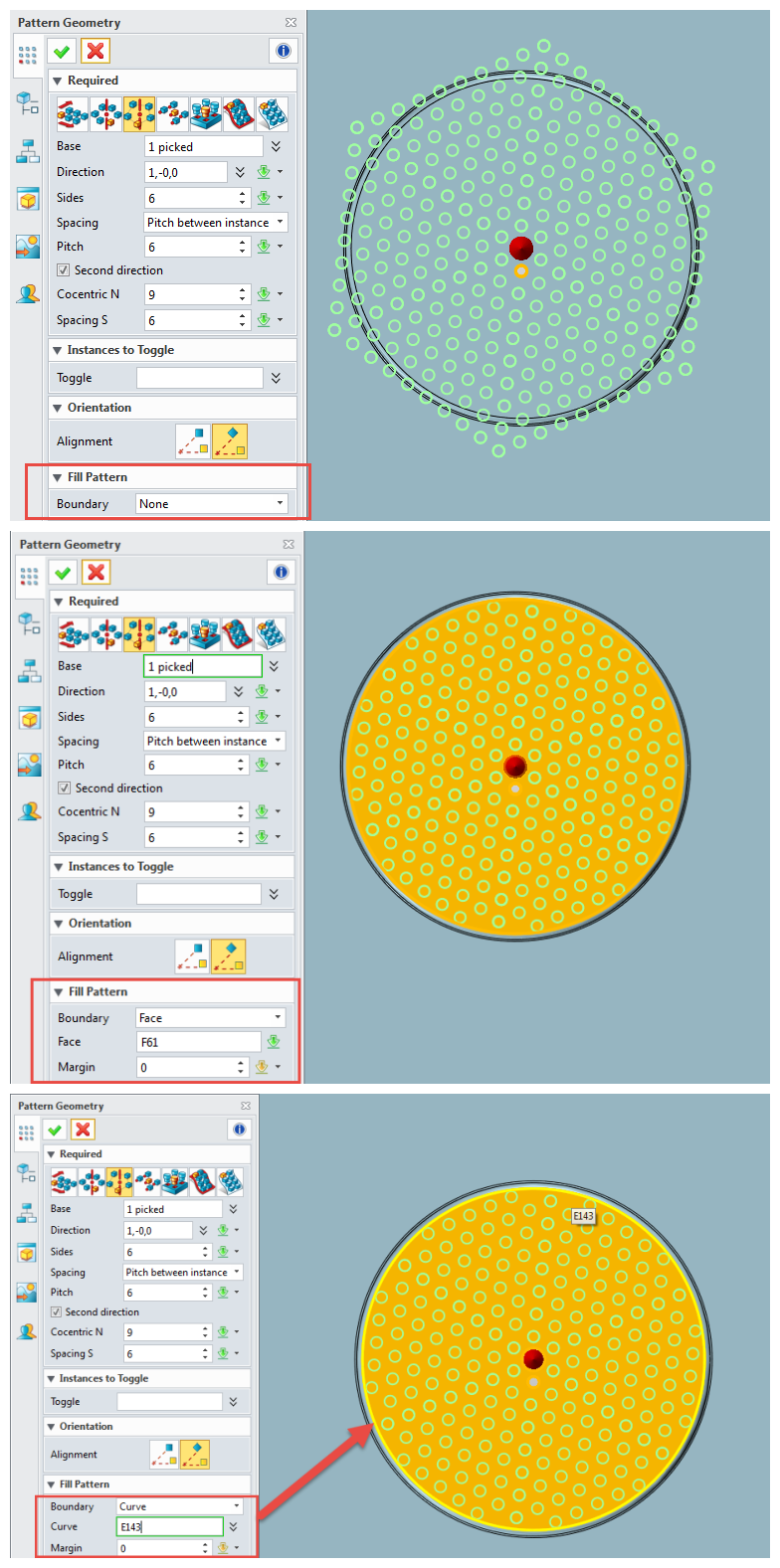780x1568 pixels.
Task: Select Point-to-point pattern type in top dialog
Action: 172,114
